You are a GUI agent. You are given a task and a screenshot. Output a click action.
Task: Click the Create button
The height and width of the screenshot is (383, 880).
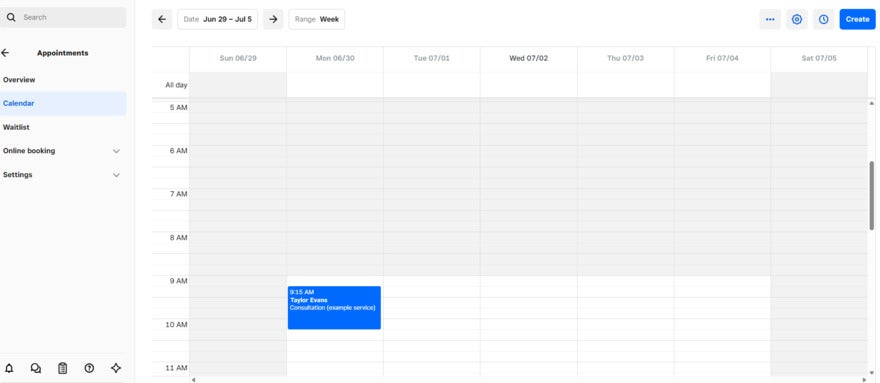[x=858, y=19]
